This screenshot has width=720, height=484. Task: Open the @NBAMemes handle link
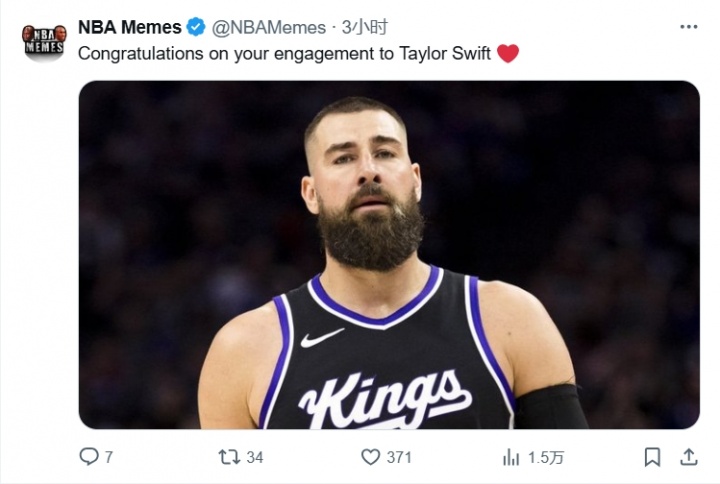[269, 27]
